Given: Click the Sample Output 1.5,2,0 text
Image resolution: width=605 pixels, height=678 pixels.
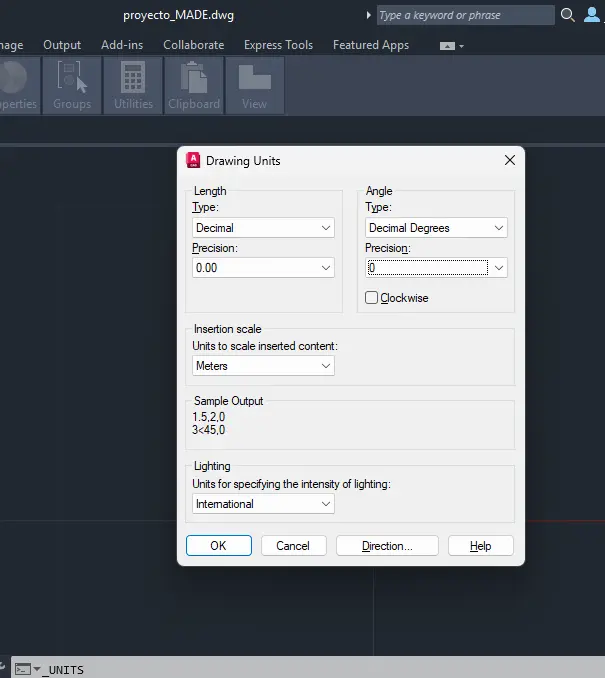Looking at the screenshot, I should pos(209,417).
